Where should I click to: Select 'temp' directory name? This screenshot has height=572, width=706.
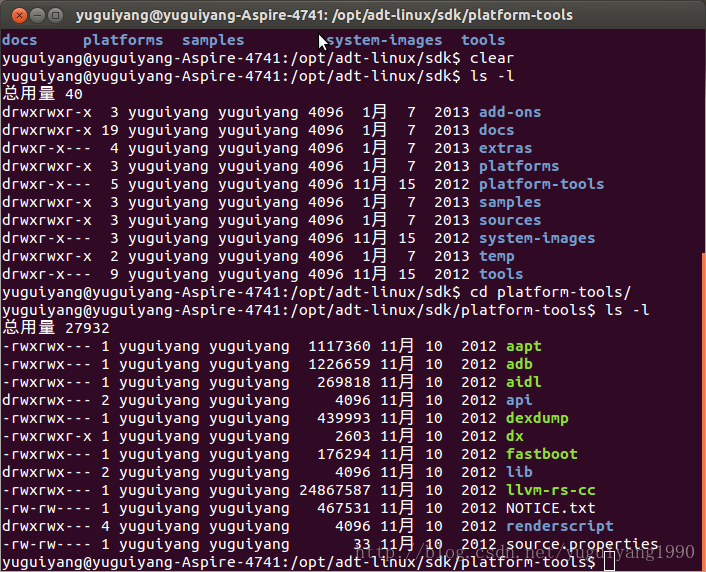tap(496, 256)
